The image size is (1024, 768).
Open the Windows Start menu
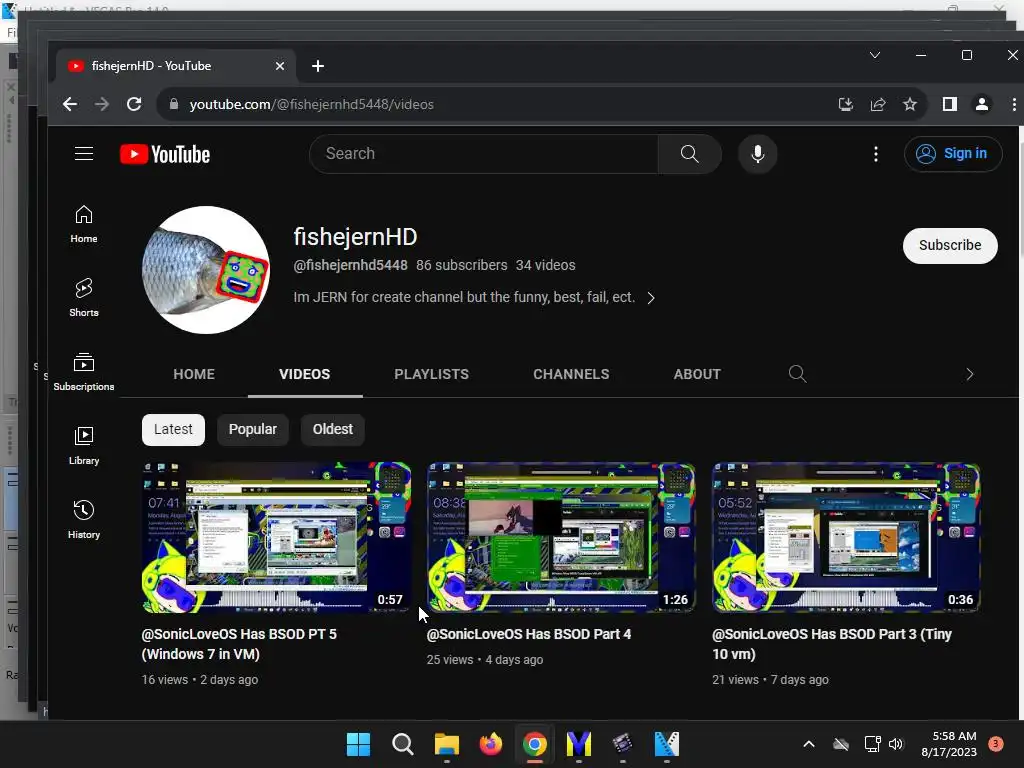pos(358,744)
